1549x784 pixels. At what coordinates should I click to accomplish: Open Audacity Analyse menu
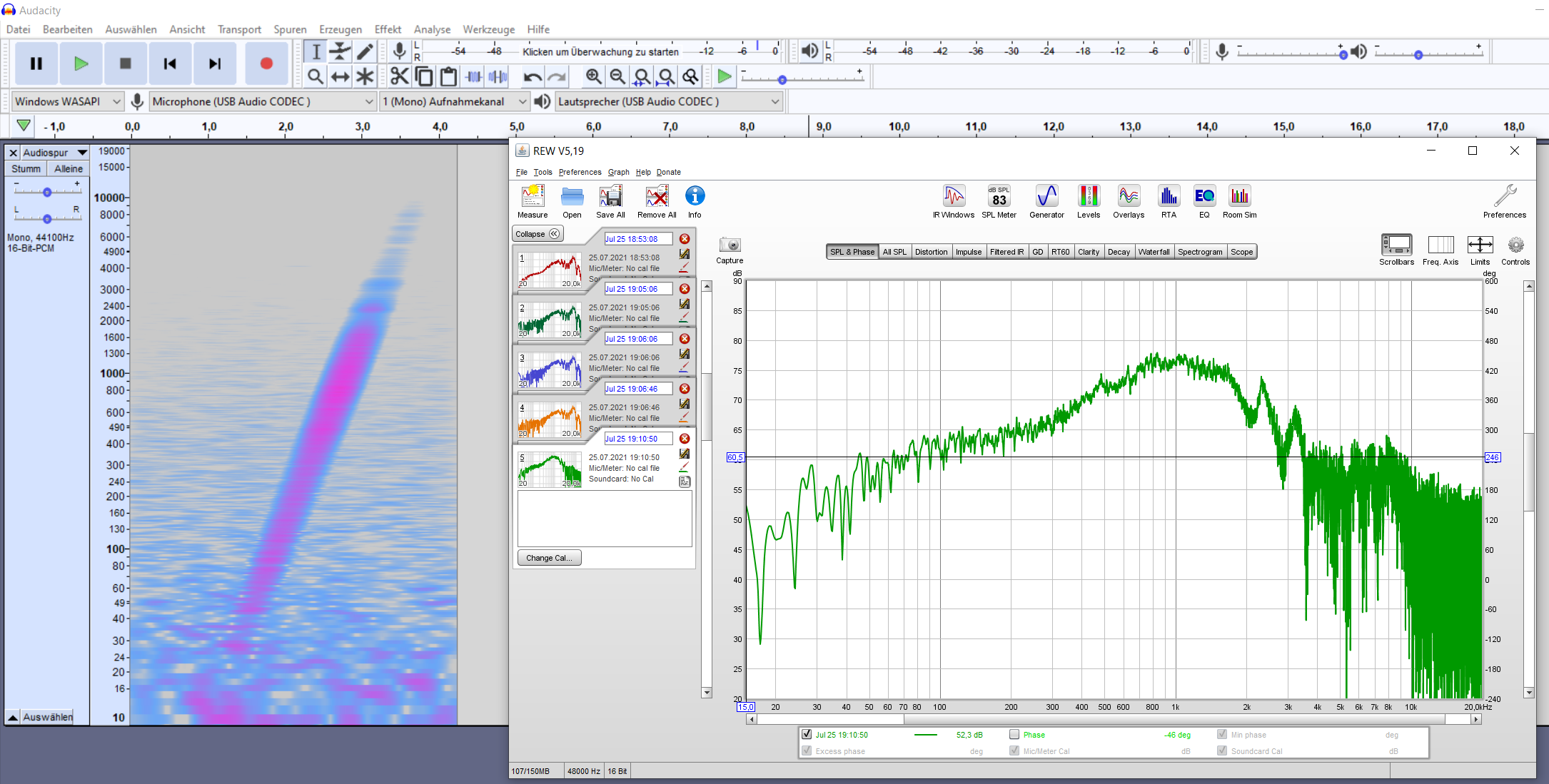pyautogui.click(x=432, y=29)
